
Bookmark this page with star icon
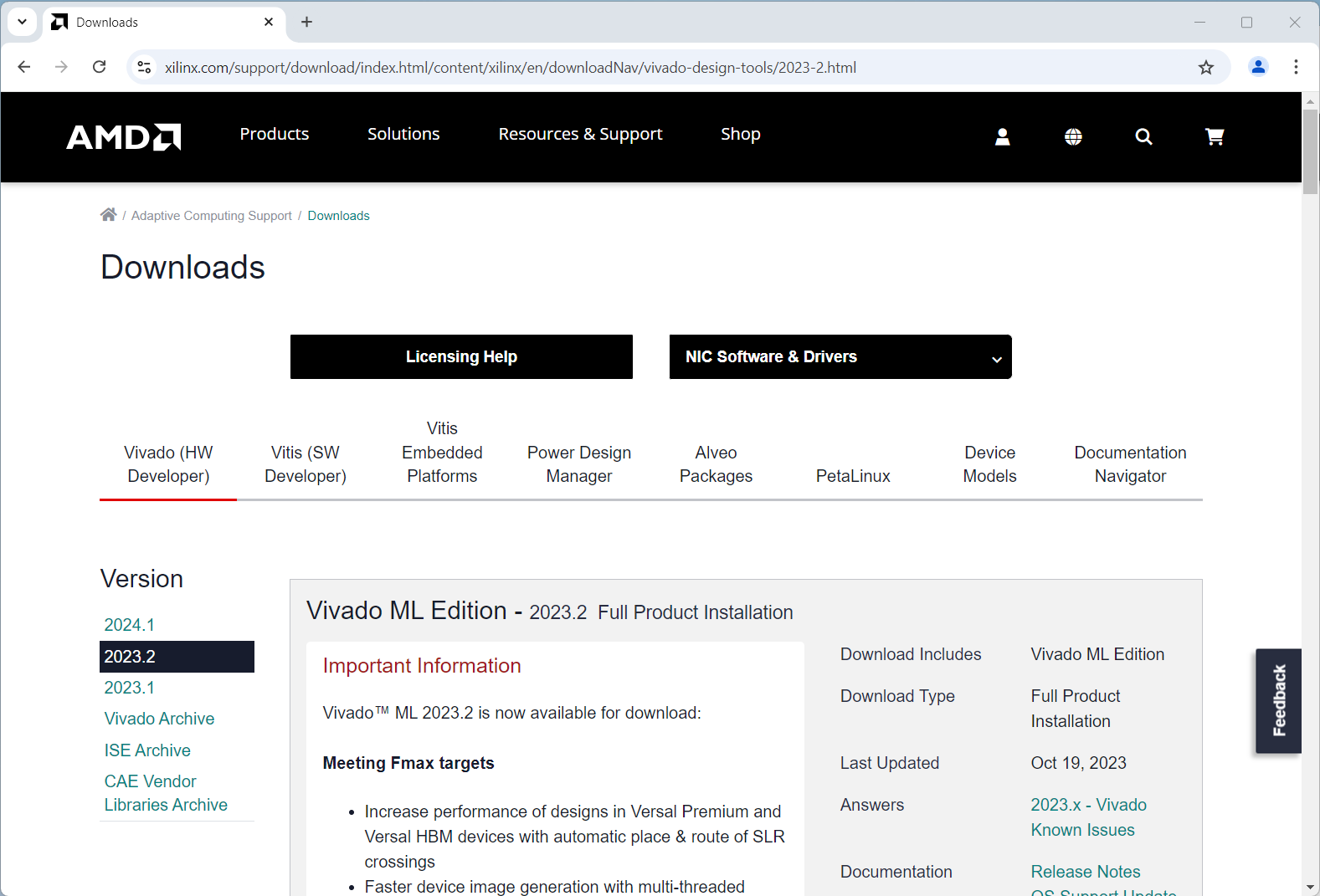[x=1205, y=68]
